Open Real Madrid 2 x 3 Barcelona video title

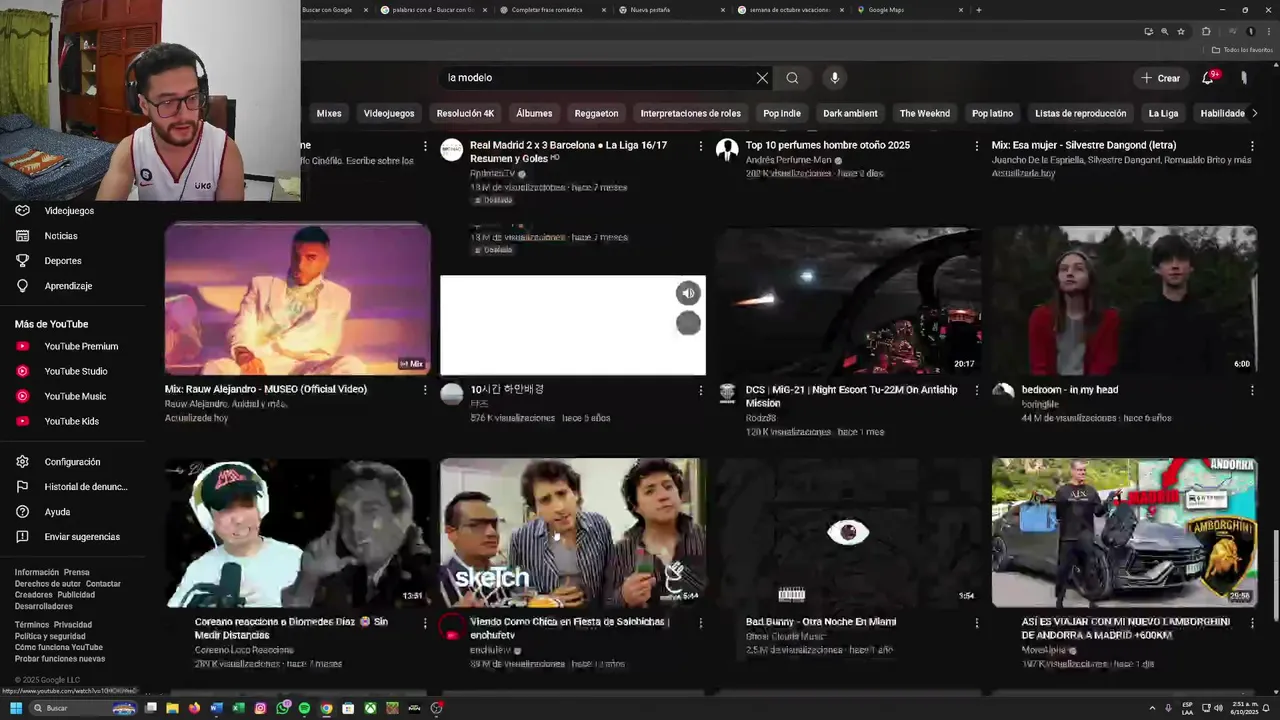point(568,152)
